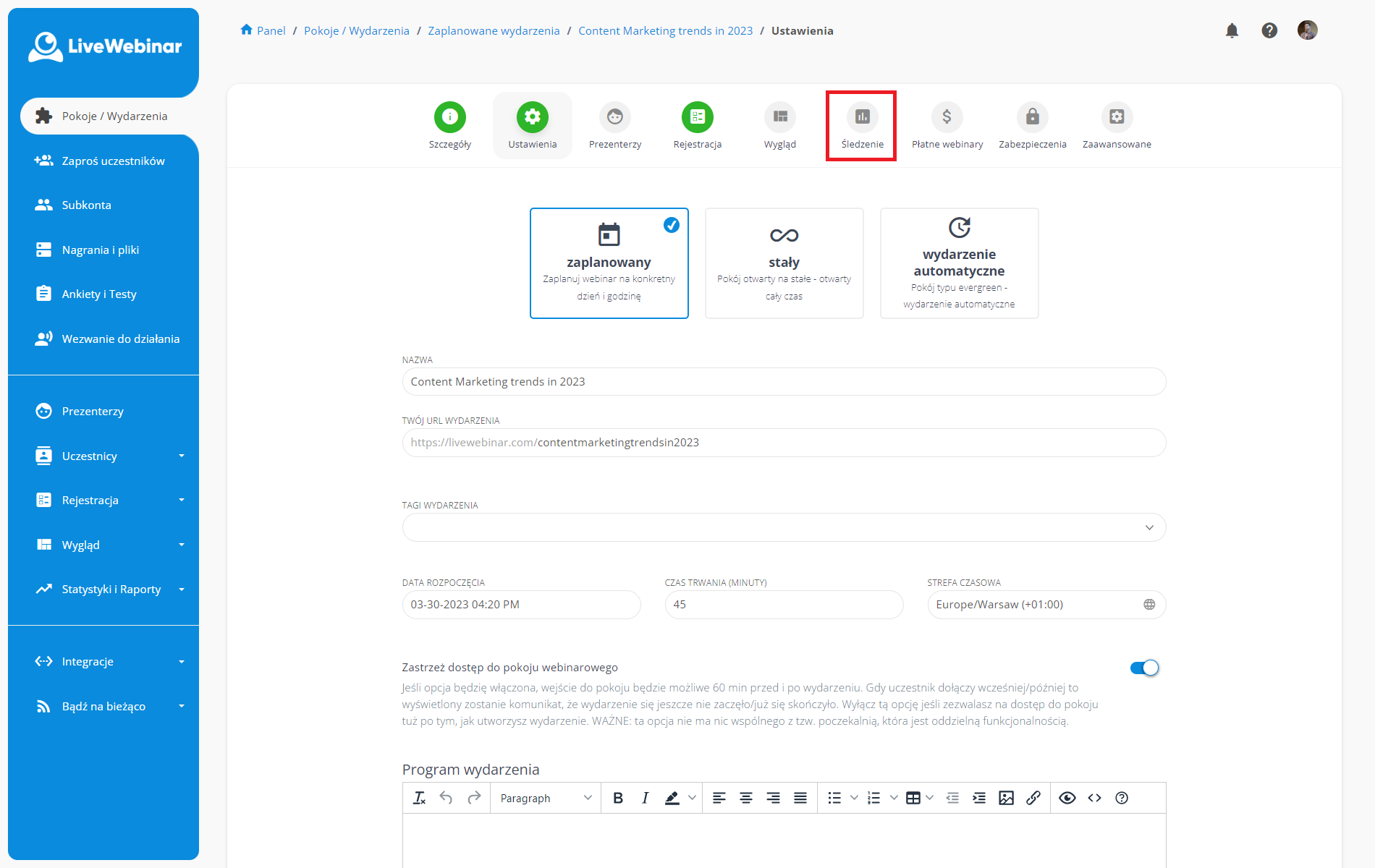Choose wydarzenie automatyczne room type

point(959,263)
